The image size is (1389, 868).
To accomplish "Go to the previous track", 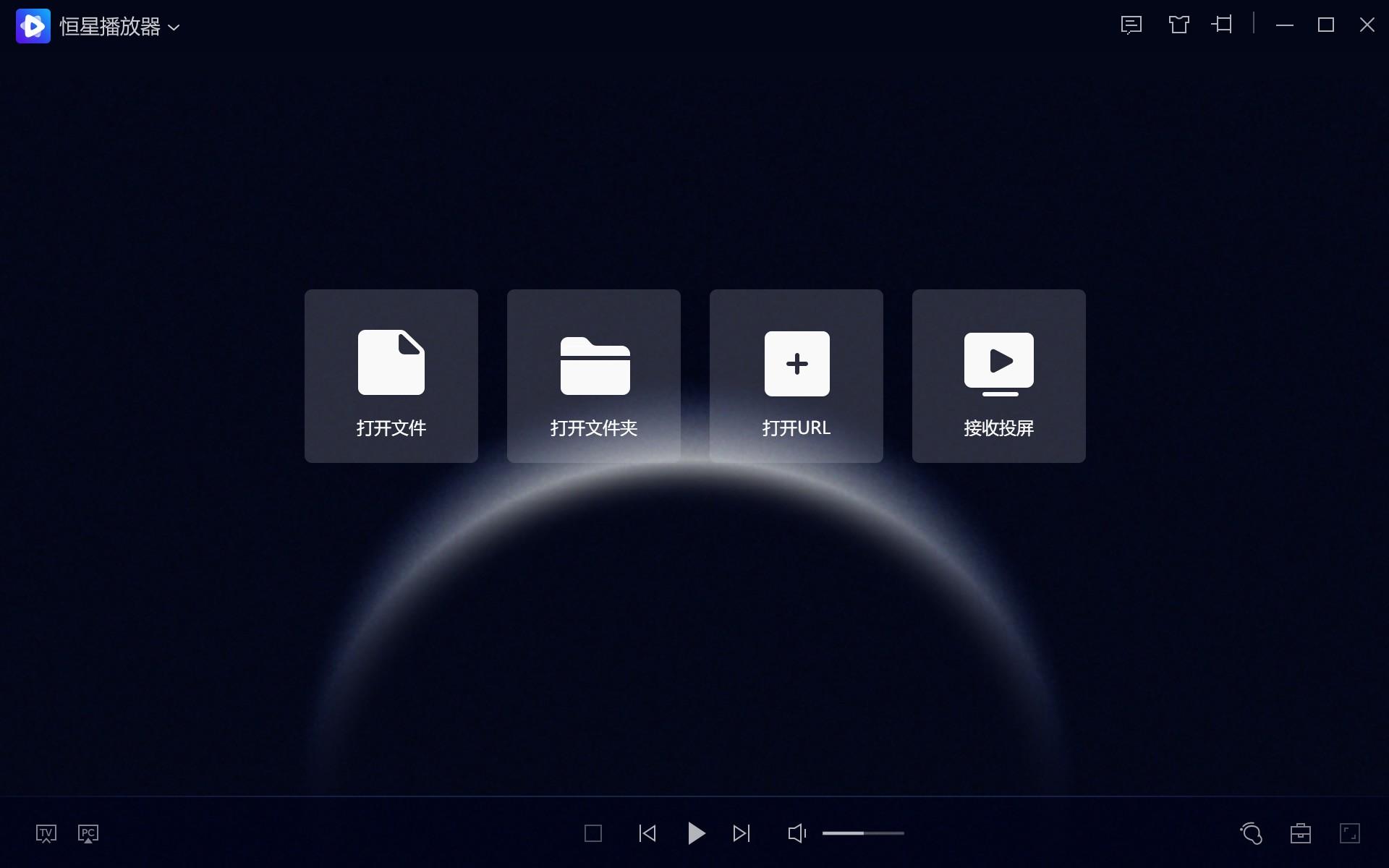I will click(647, 834).
